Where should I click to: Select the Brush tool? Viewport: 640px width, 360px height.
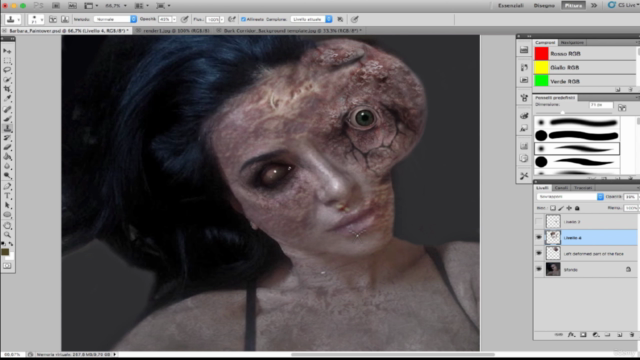[7, 119]
